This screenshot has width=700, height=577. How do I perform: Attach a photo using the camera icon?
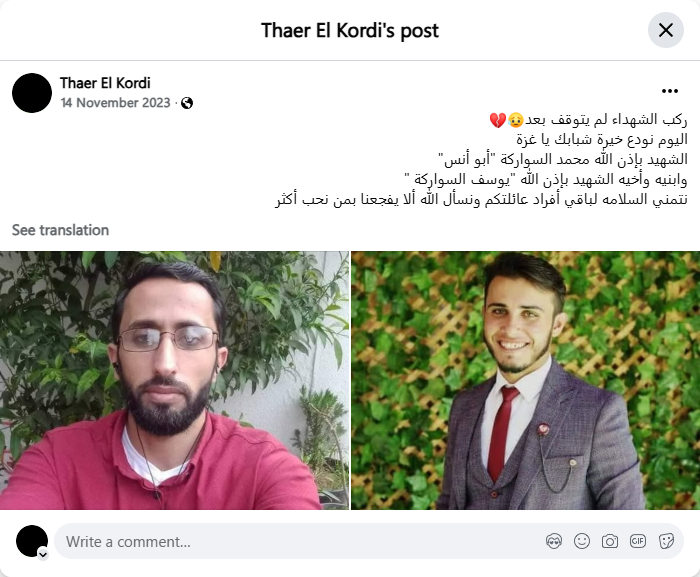click(x=610, y=541)
